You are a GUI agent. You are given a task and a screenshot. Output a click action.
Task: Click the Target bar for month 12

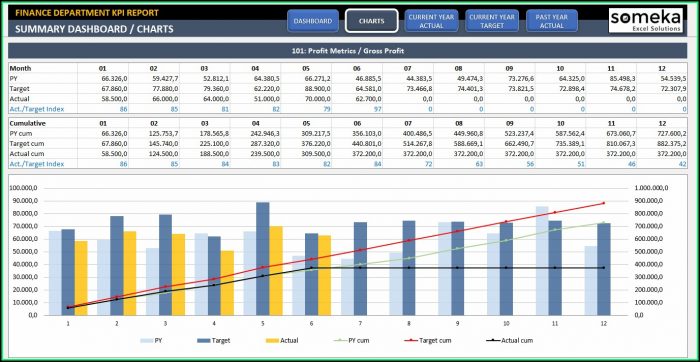click(x=604, y=269)
